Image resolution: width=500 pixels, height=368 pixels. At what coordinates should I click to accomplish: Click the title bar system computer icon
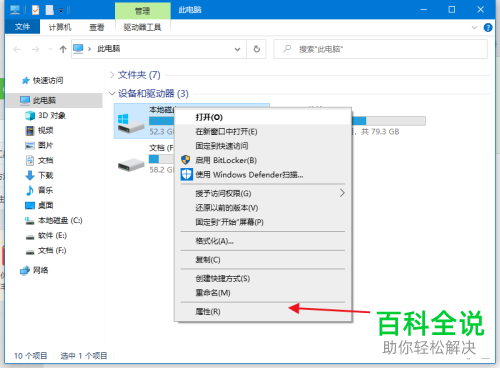pos(15,10)
